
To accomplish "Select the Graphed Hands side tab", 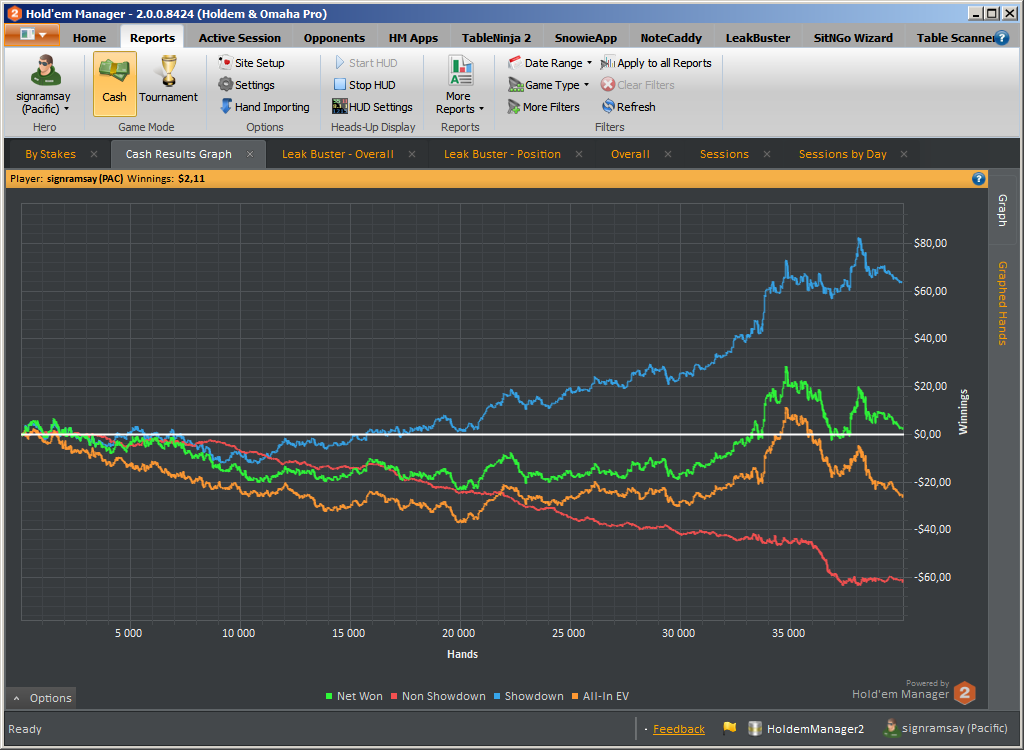I will [x=1002, y=303].
